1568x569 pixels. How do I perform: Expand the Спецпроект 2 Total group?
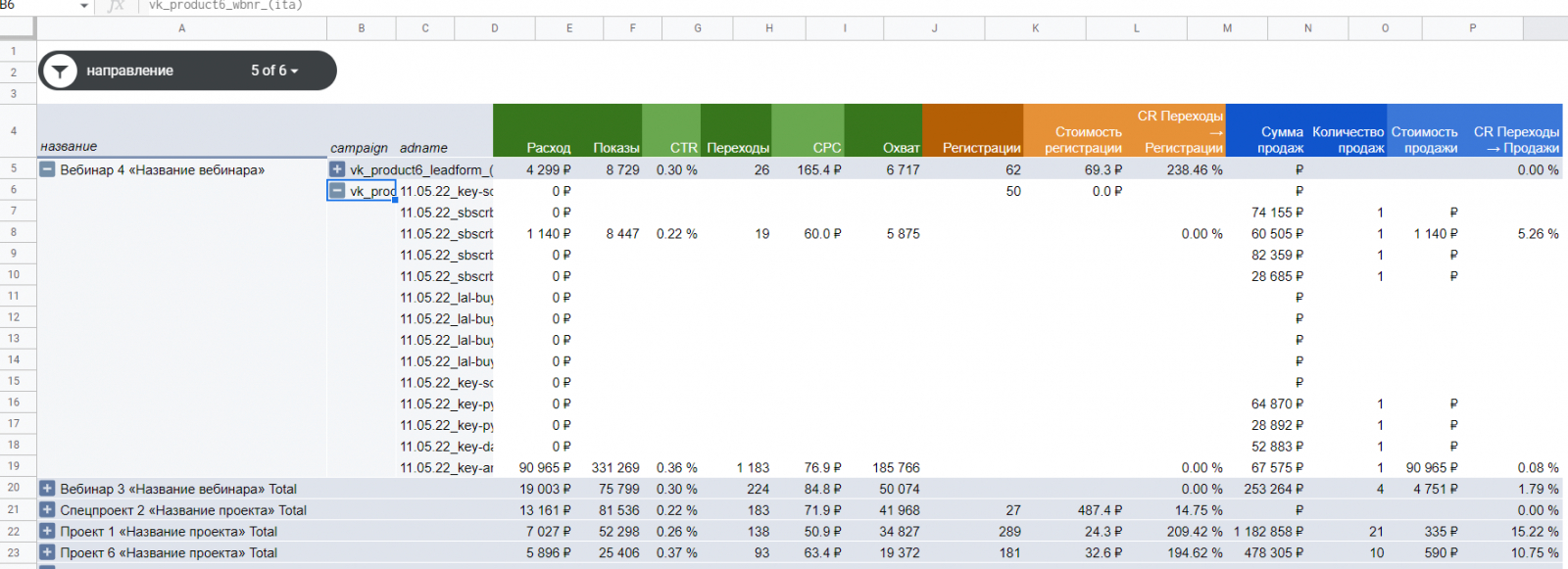coord(47,510)
